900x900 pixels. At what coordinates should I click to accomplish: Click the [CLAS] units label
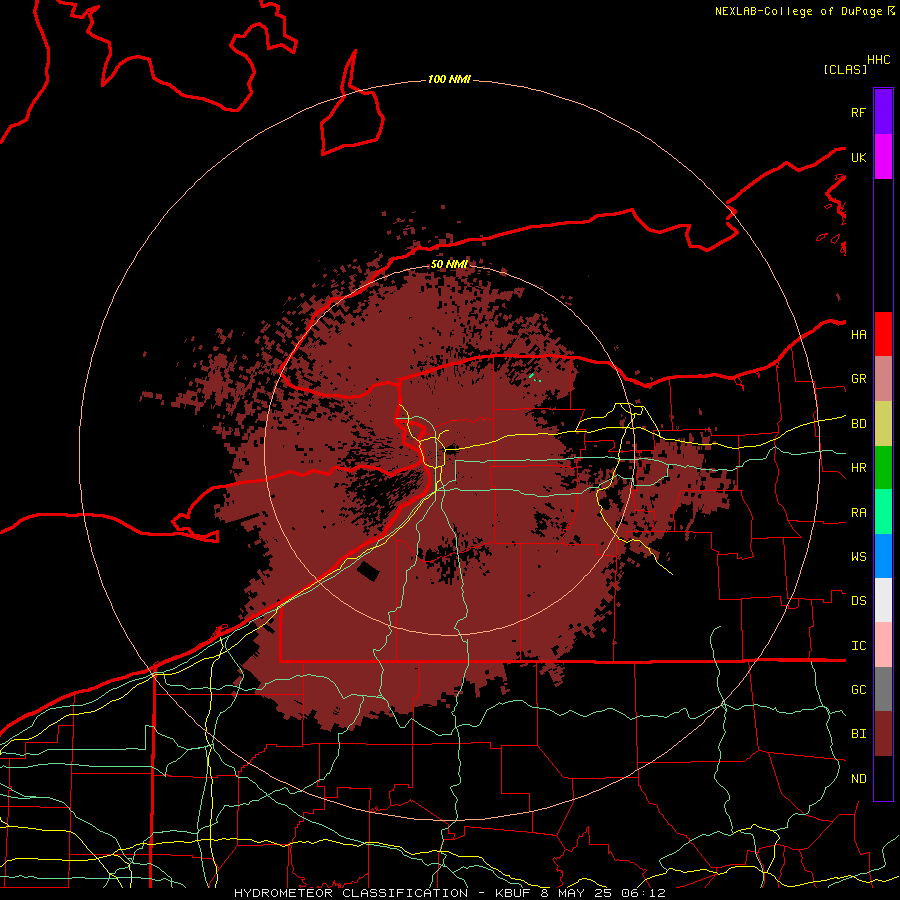coord(845,69)
